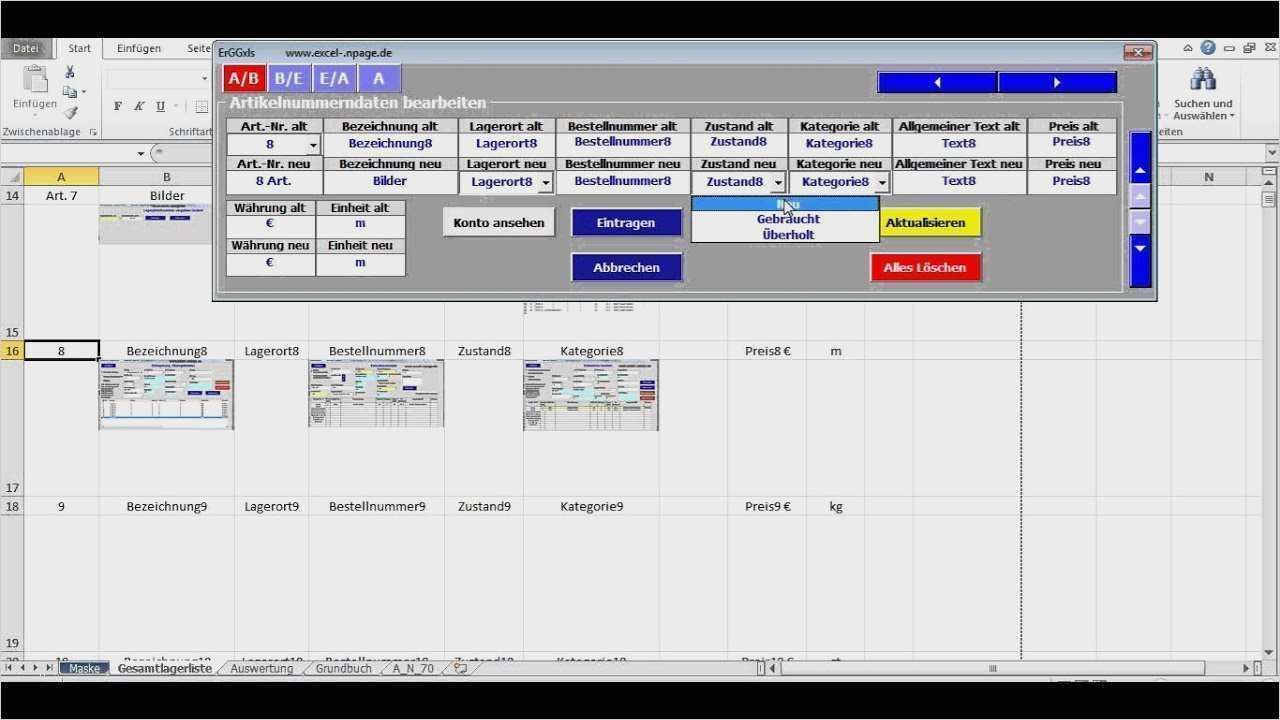This screenshot has width=1280, height=720.
Task: Click the Copy icon in clipboard group
Action: pos(70,92)
